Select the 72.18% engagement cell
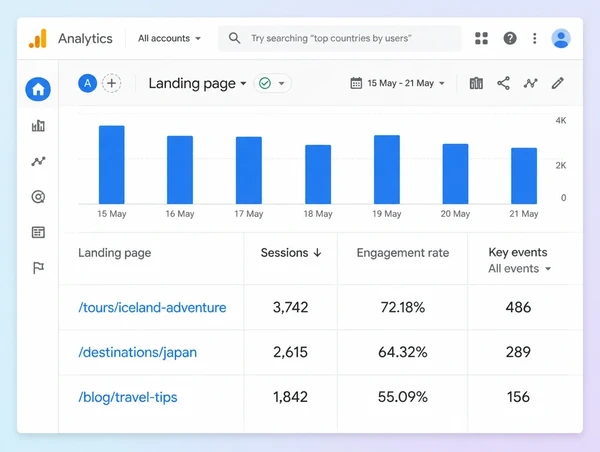The width and height of the screenshot is (600, 452). pos(403,307)
